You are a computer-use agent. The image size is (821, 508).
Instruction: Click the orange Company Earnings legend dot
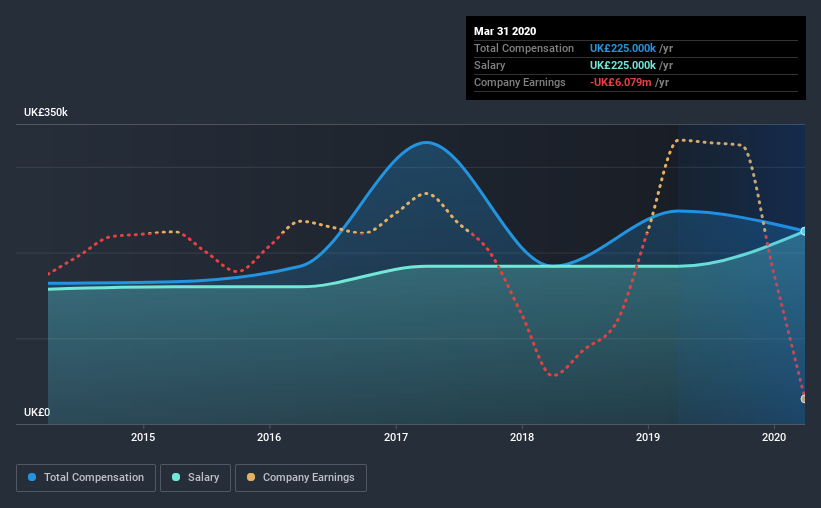pos(251,477)
